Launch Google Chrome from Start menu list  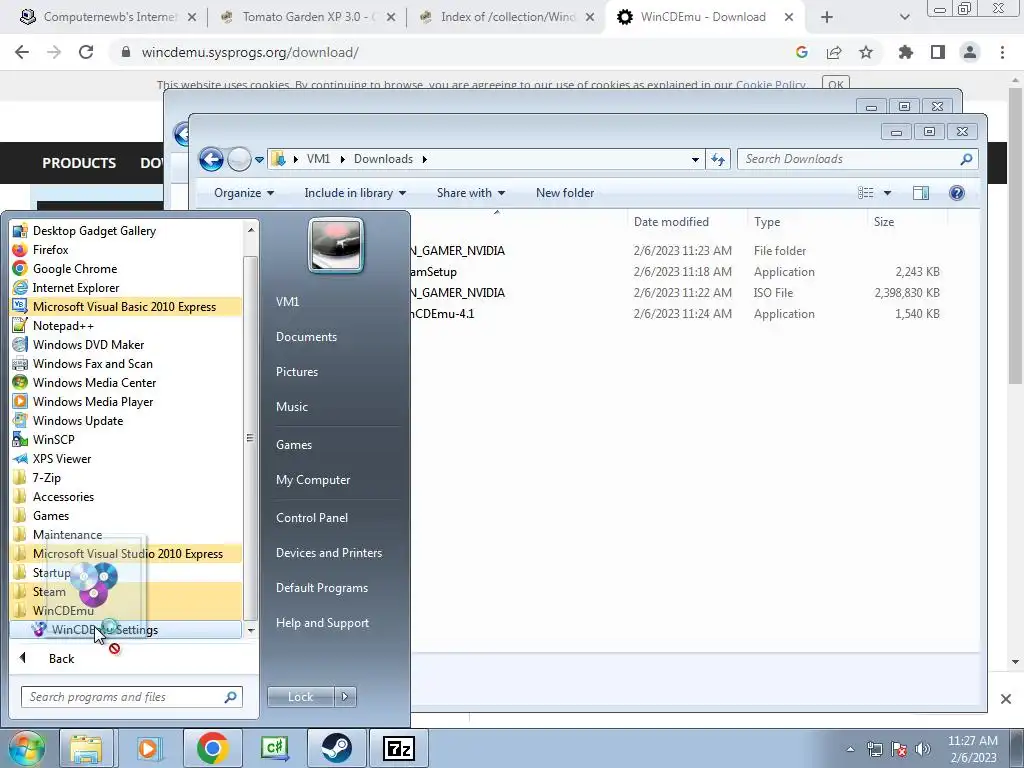[x=74, y=268]
